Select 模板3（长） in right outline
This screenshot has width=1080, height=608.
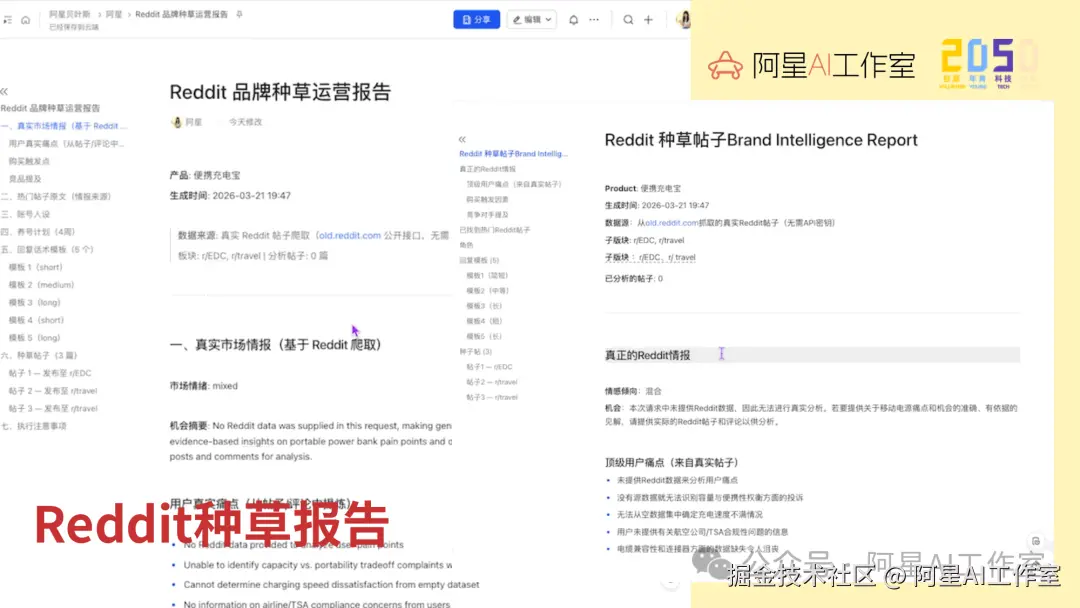click(x=484, y=306)
